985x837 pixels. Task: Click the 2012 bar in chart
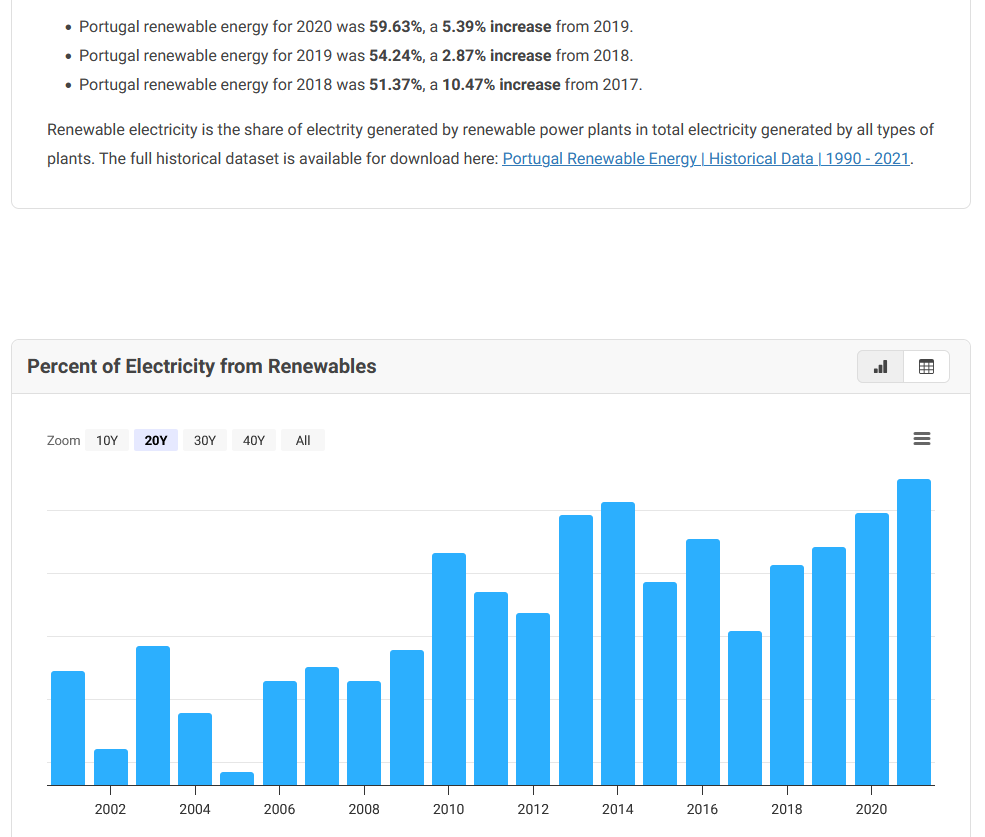[533, 699]
